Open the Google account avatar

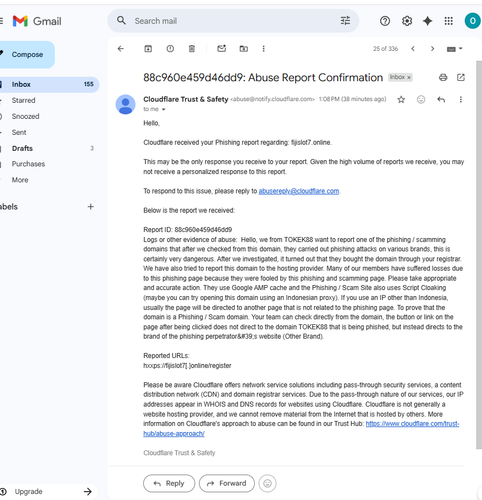(x=472, y=21)
